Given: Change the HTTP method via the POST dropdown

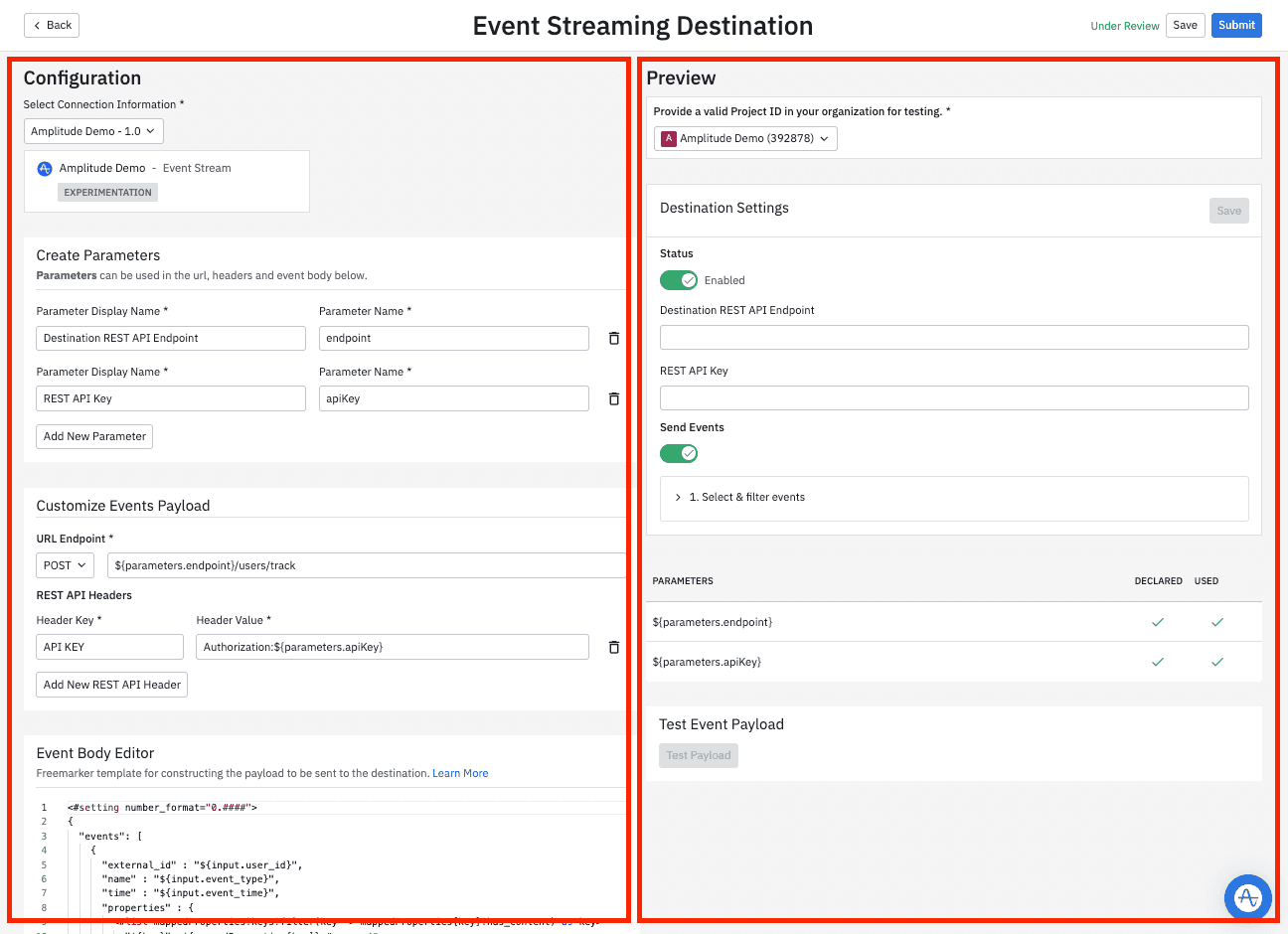Looking at the screenshot, I should point(64,564).
